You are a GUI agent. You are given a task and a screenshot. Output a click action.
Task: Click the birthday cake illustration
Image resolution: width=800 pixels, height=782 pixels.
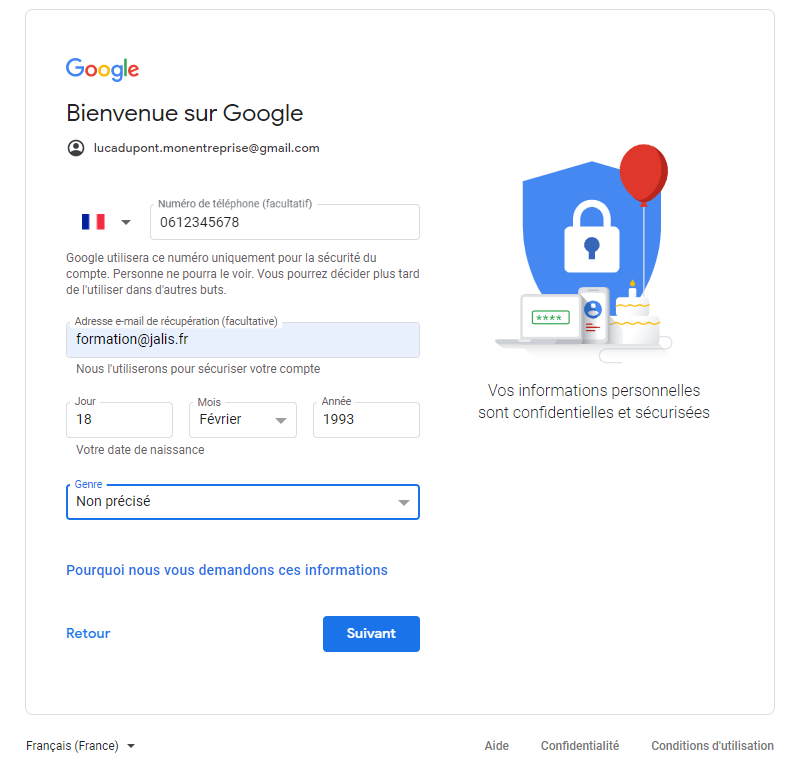[x=635, y=318]
